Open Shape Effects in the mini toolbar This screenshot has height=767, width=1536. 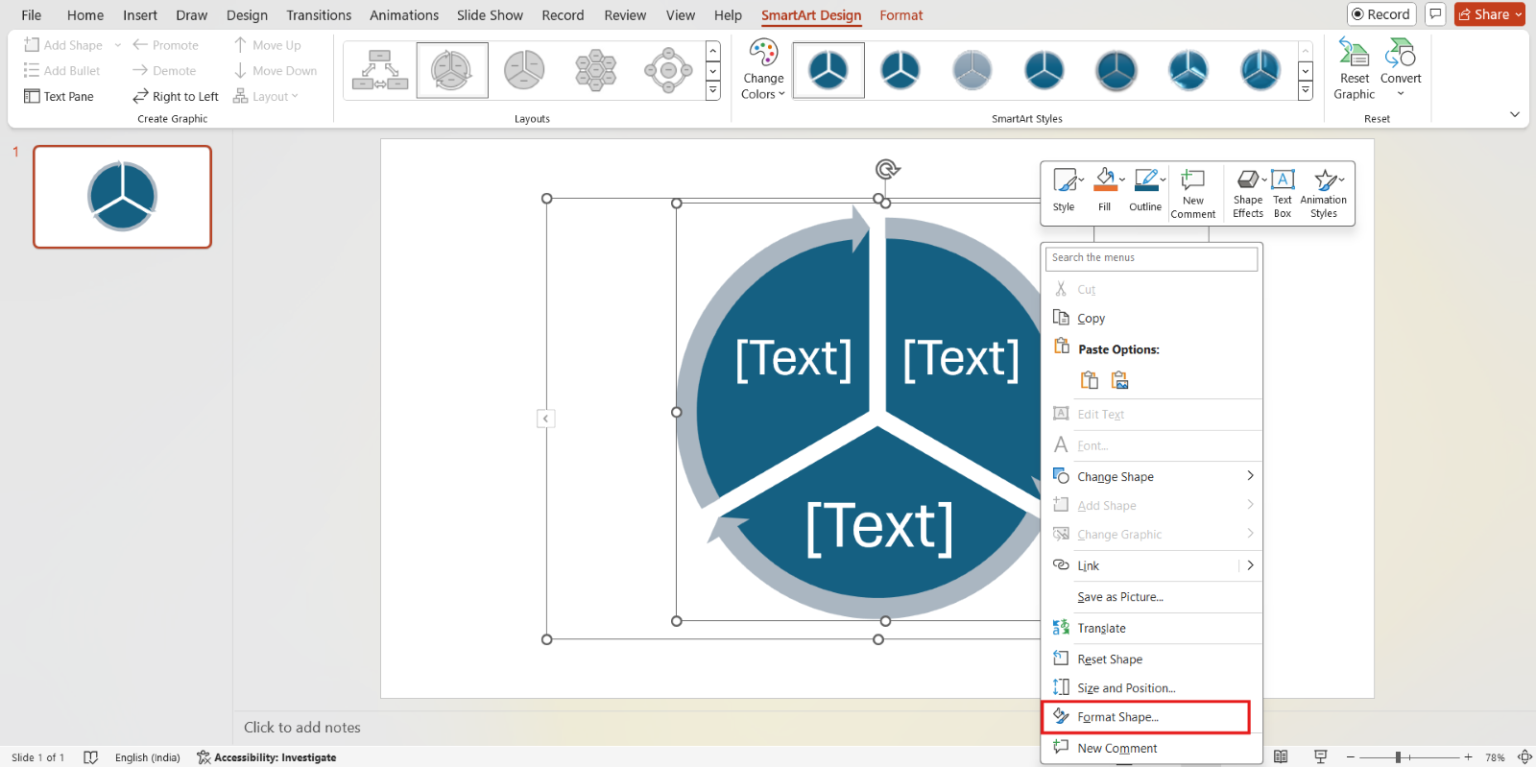1248,194
